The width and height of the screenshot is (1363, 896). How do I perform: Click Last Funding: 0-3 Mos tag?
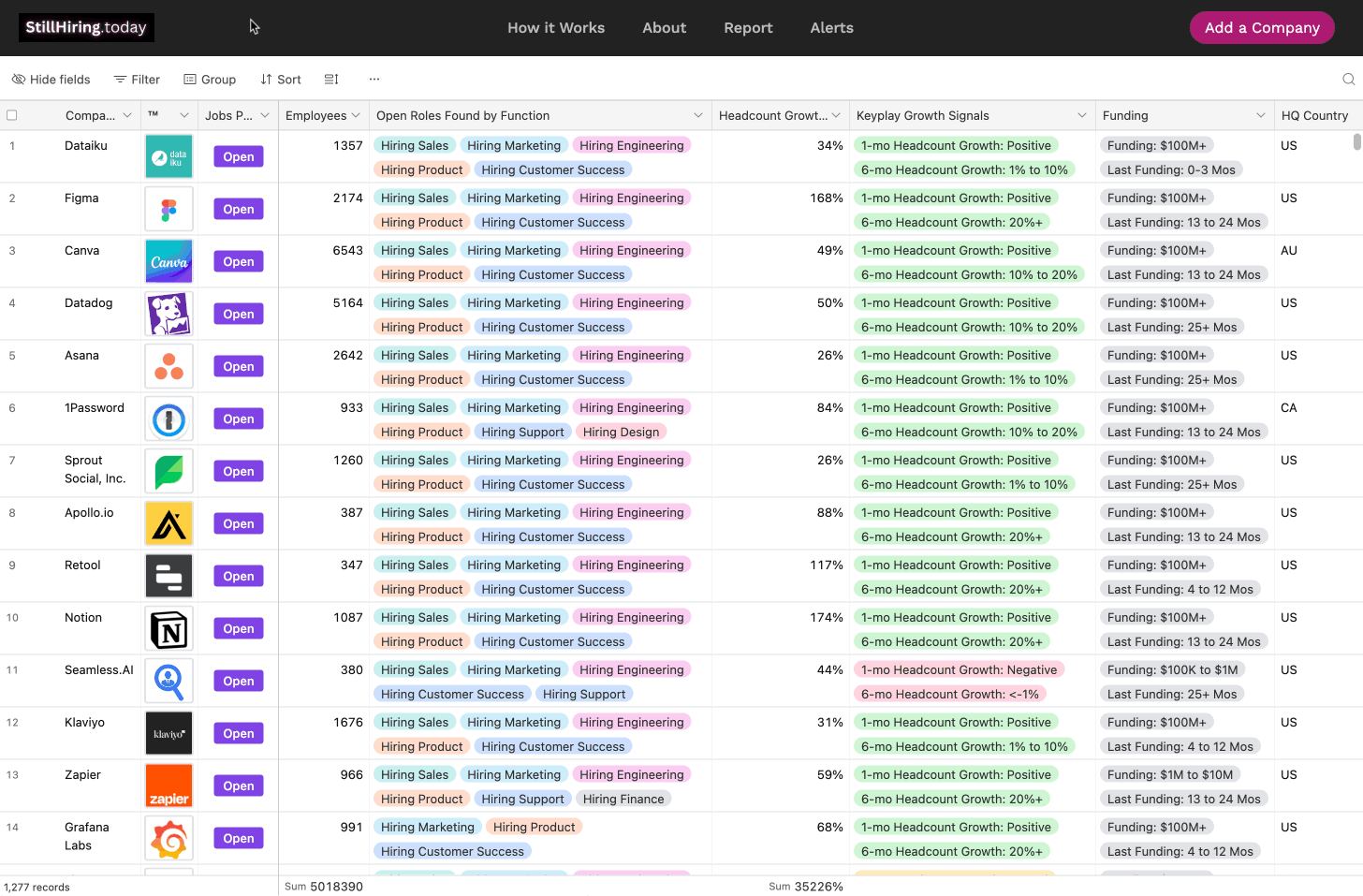click(1171, 169)
